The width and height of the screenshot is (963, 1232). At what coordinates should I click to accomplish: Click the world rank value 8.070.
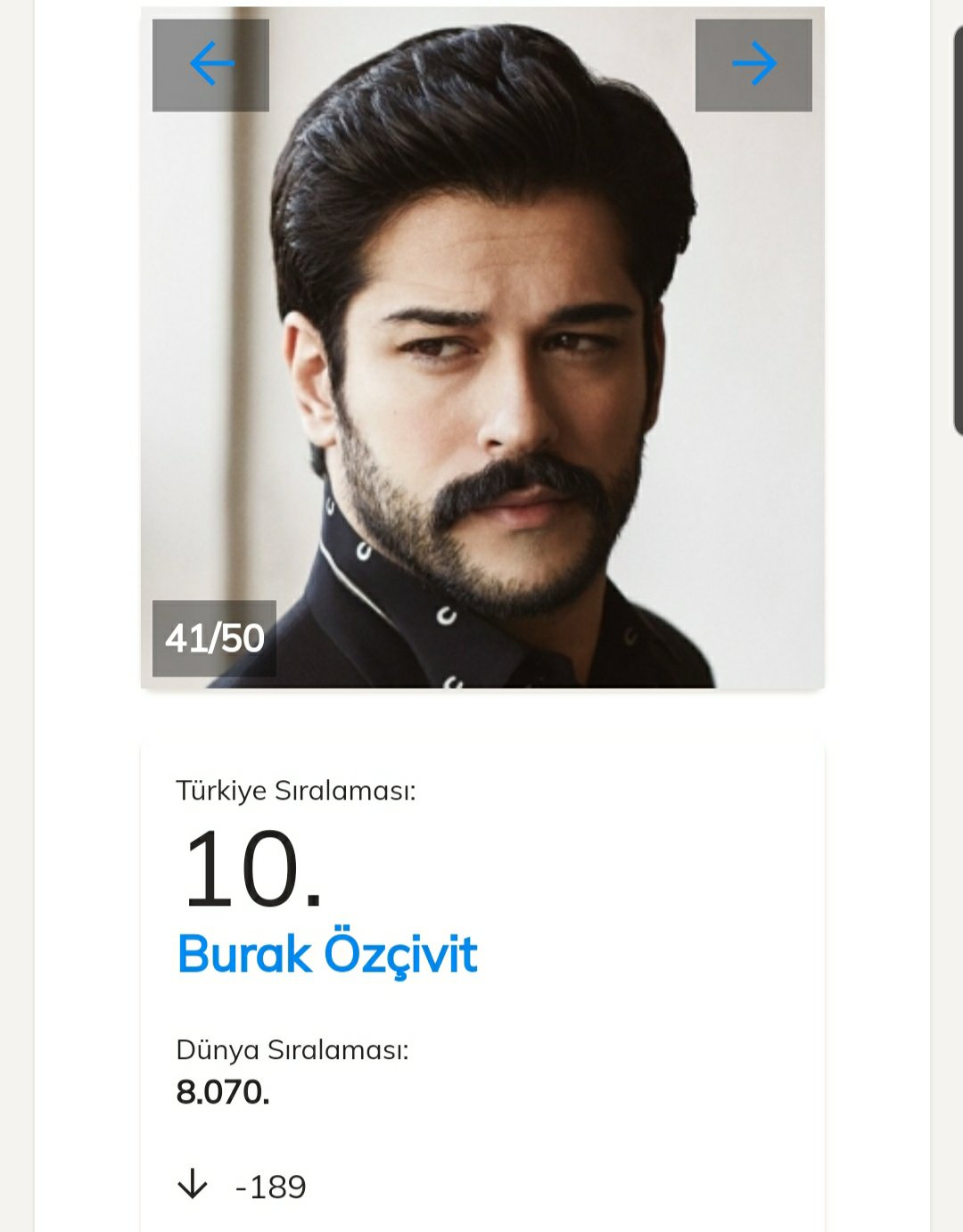[x=223, y=1092]
